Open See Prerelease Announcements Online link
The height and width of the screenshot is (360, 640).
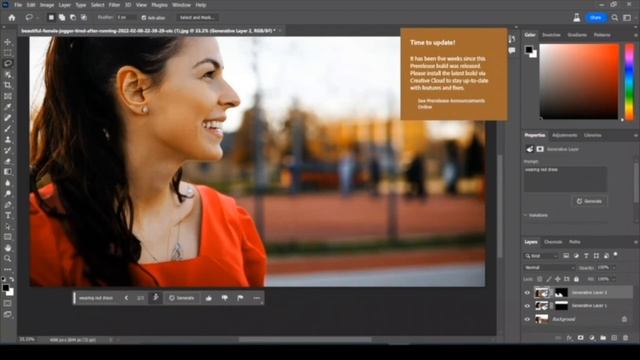click(x=451, y=104)
